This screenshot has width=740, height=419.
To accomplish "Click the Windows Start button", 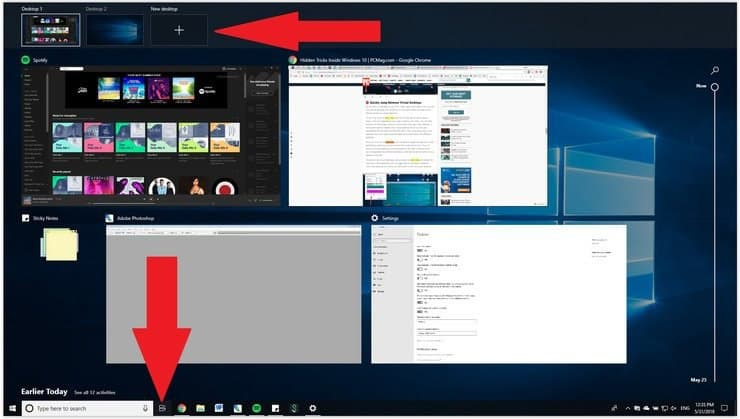I will 12,408.
